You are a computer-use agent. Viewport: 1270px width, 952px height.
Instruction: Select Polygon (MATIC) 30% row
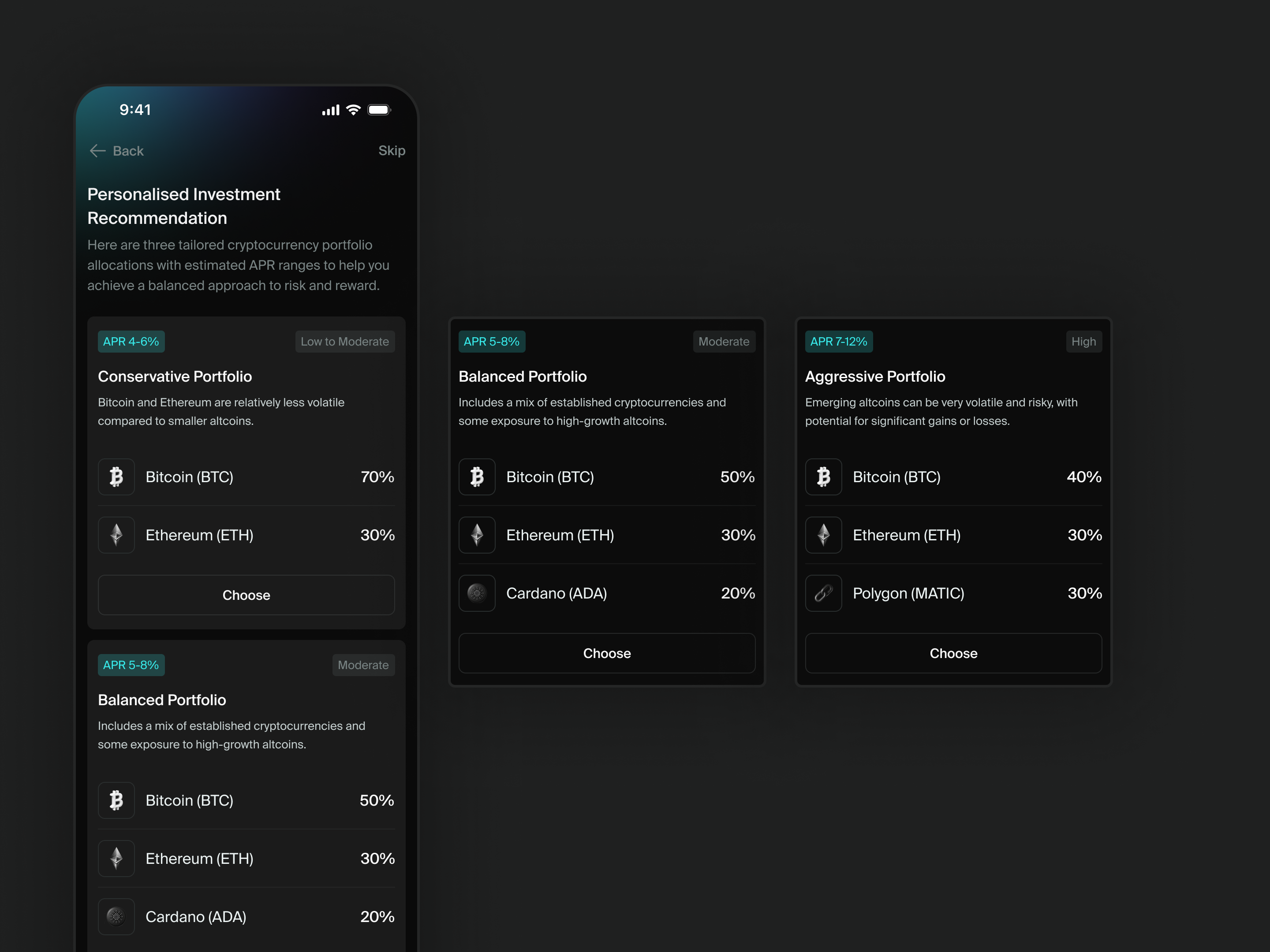(953, 593)
